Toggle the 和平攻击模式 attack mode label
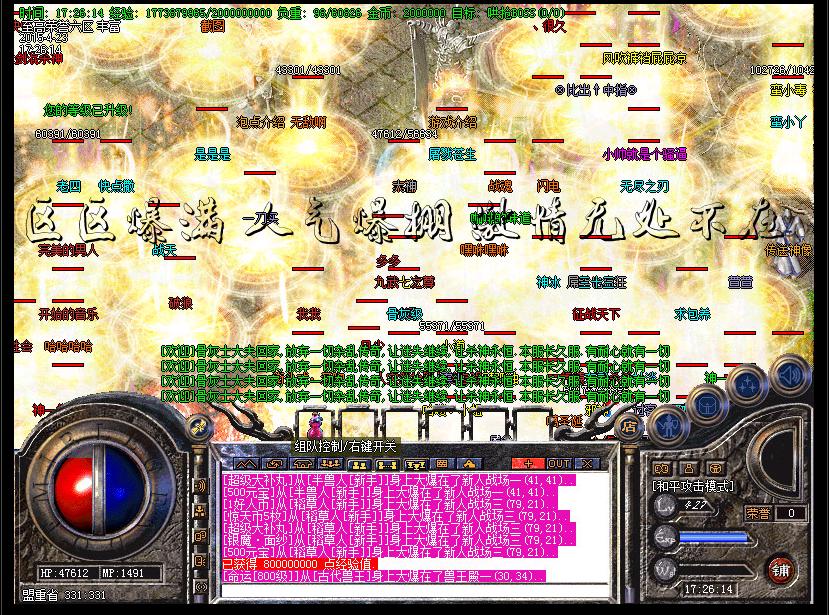 [693, 486]
